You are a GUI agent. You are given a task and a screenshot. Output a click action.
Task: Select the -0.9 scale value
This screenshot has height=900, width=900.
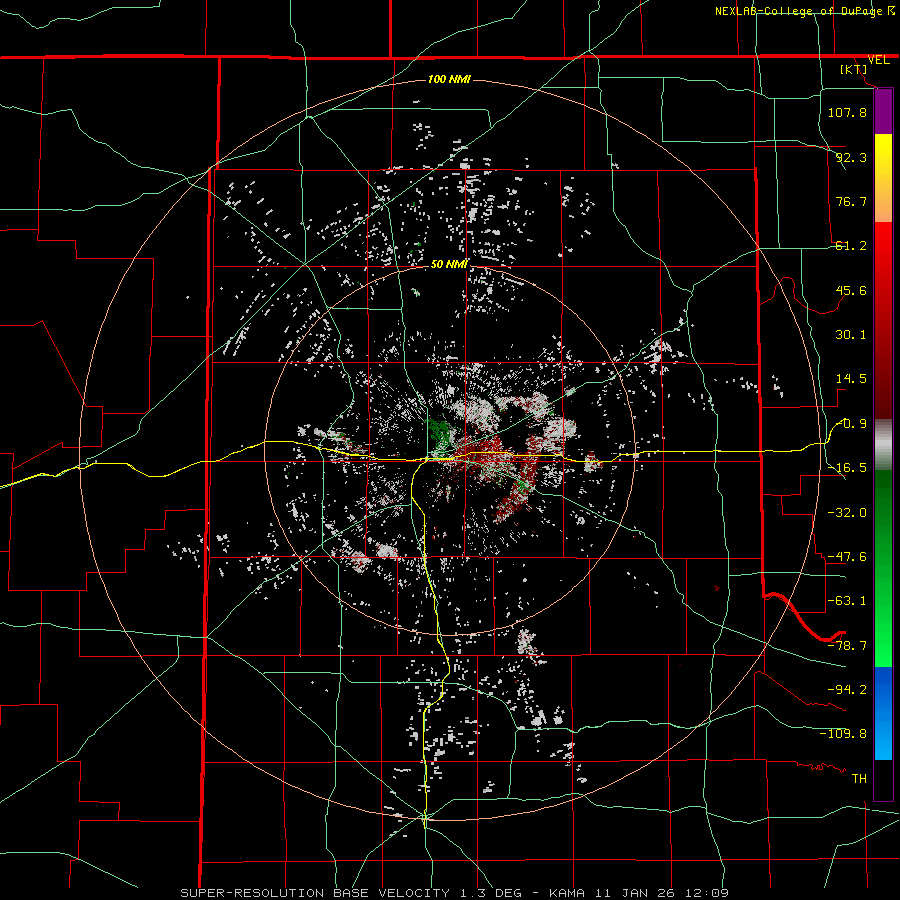tap(852, 424)
